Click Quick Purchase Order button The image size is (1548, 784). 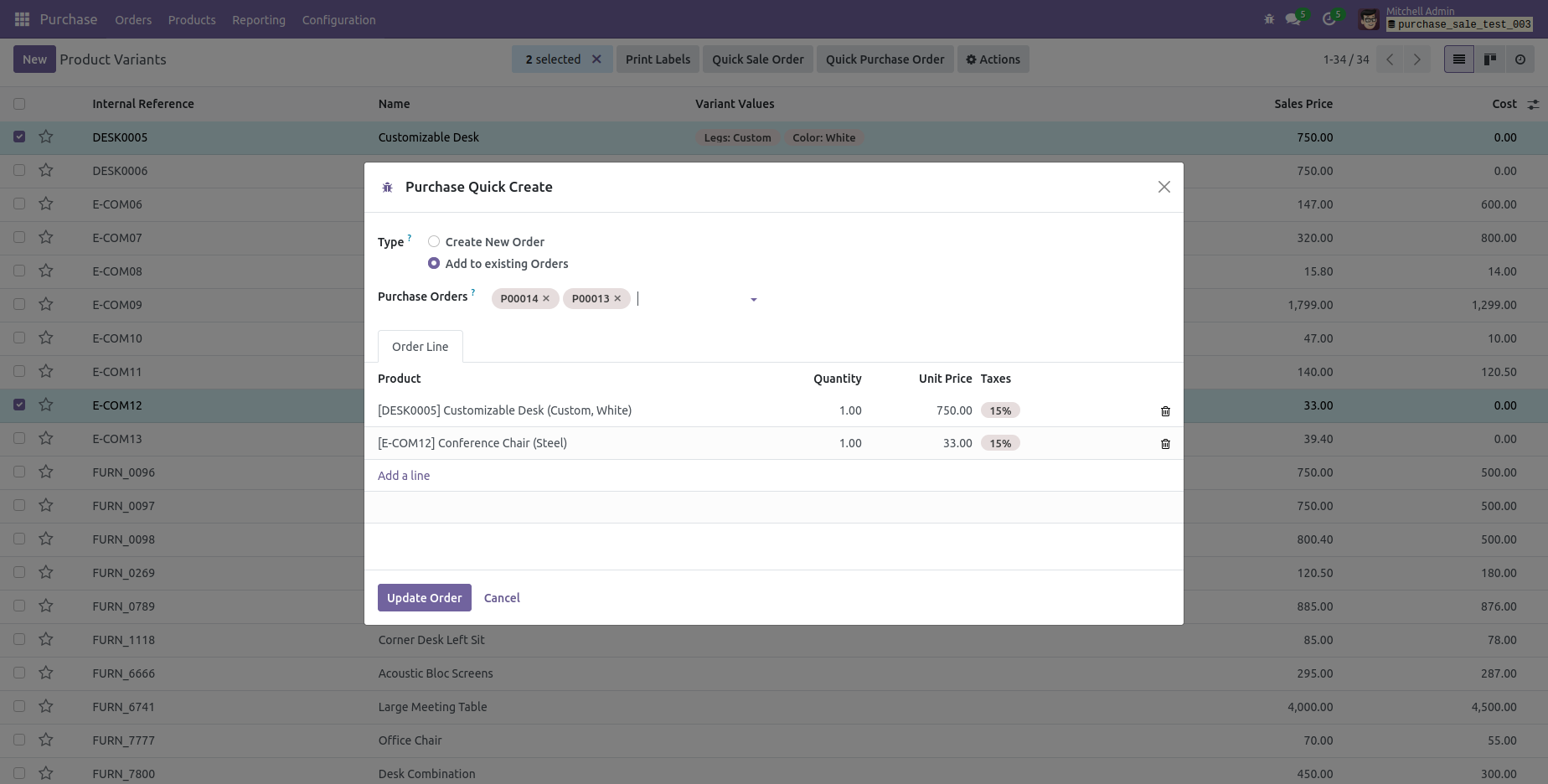click(885, 59)
